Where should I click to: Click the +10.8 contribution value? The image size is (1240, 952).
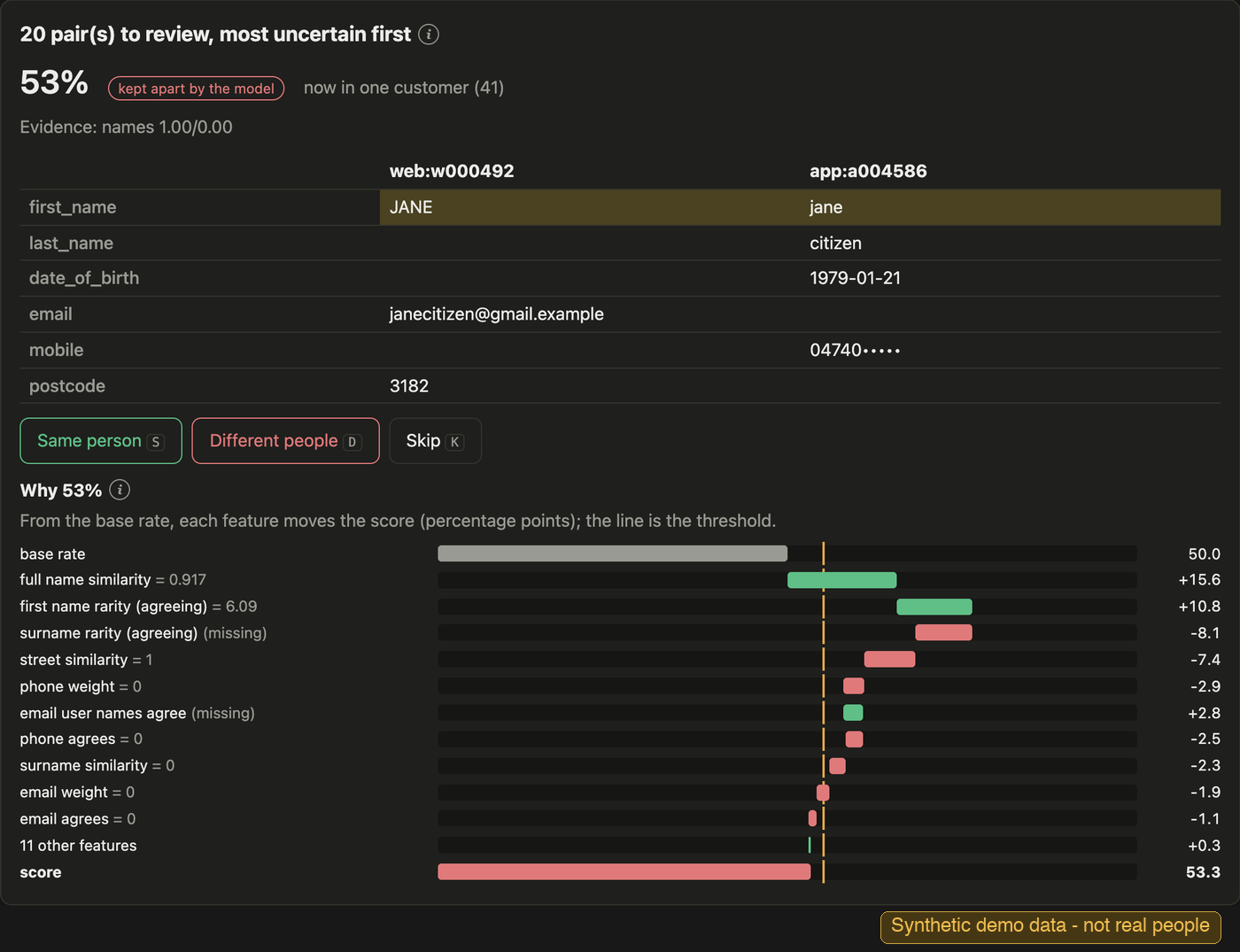(x=1198, y=607)
